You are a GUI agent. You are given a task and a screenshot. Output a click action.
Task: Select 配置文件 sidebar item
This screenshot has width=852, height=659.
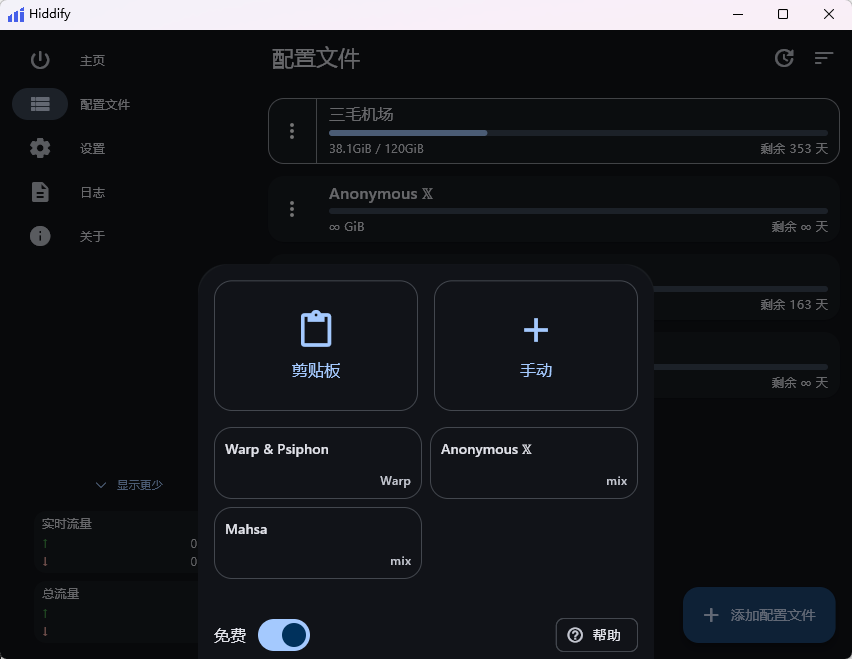(x=105, y=104)
